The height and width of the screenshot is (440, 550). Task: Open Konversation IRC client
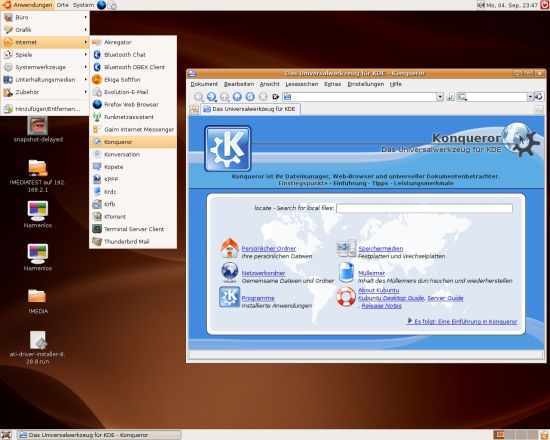pyautogui.click(x=133, y=154)
